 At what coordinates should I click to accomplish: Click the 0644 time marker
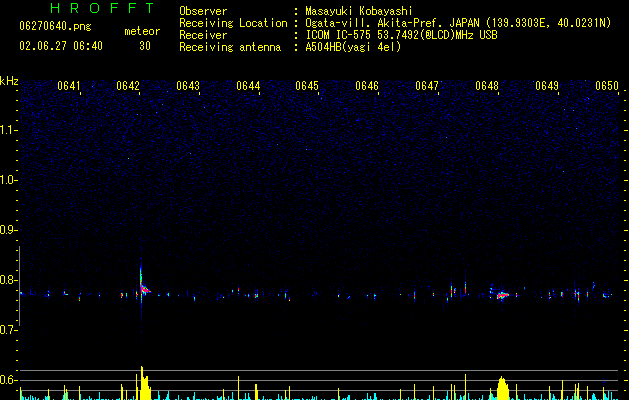click(248, 86)
